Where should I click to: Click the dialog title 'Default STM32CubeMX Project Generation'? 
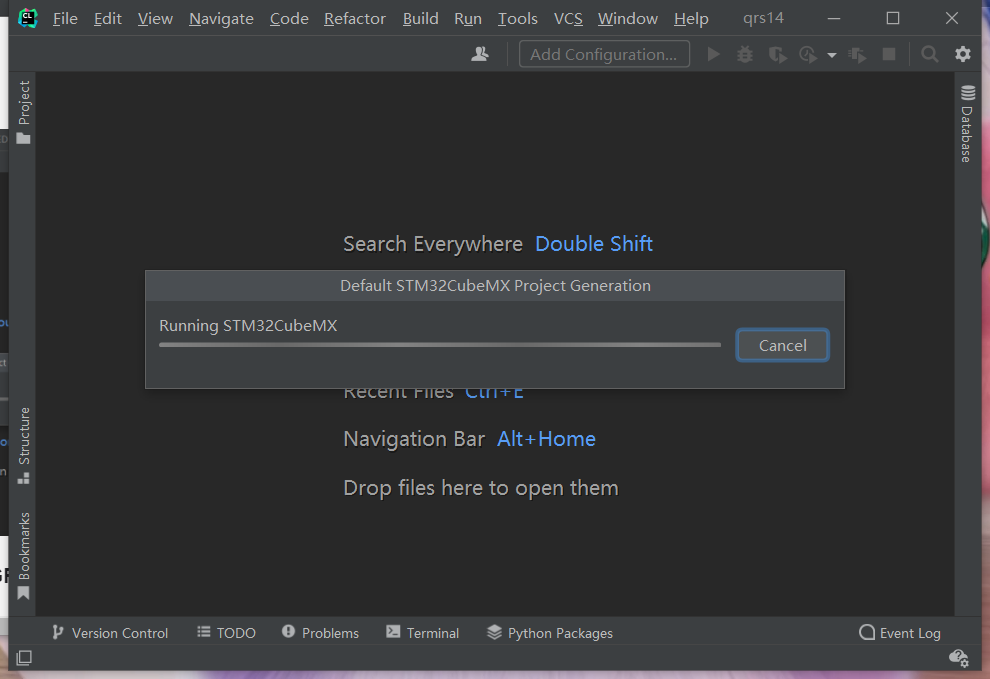(495, 285)
